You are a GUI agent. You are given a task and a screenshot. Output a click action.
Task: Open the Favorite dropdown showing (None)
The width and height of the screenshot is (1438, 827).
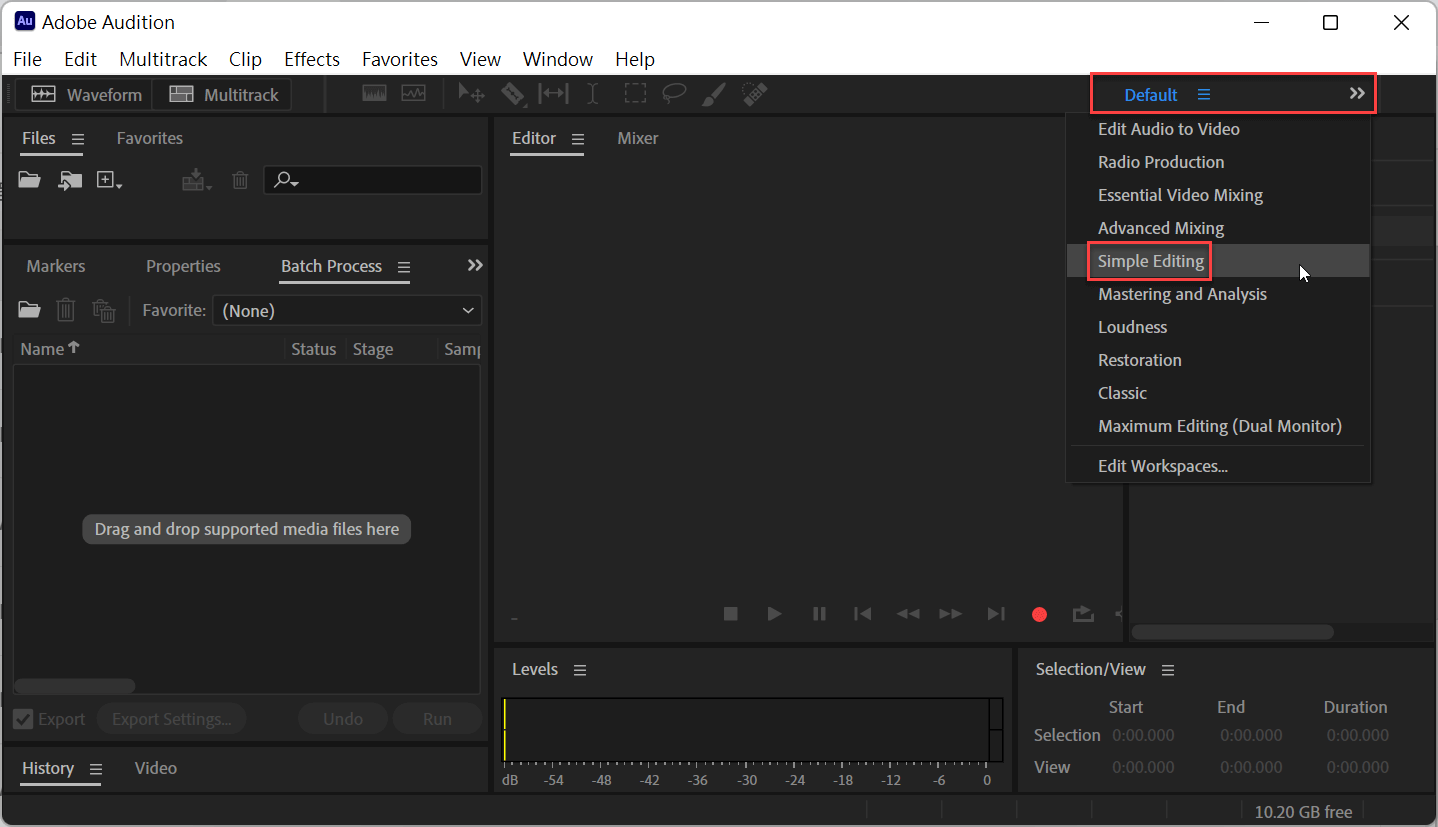[347, 311]
